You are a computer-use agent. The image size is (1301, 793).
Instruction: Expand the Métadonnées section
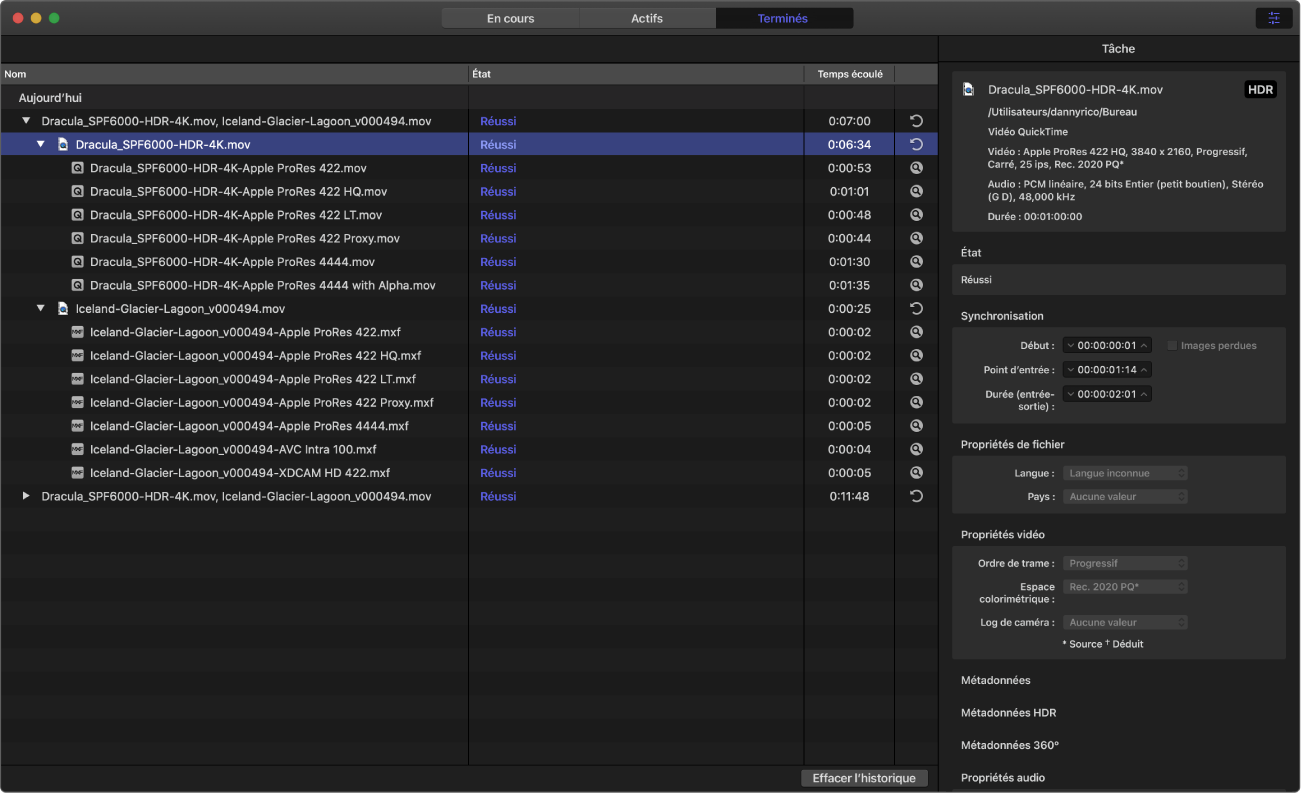(995, 680)
